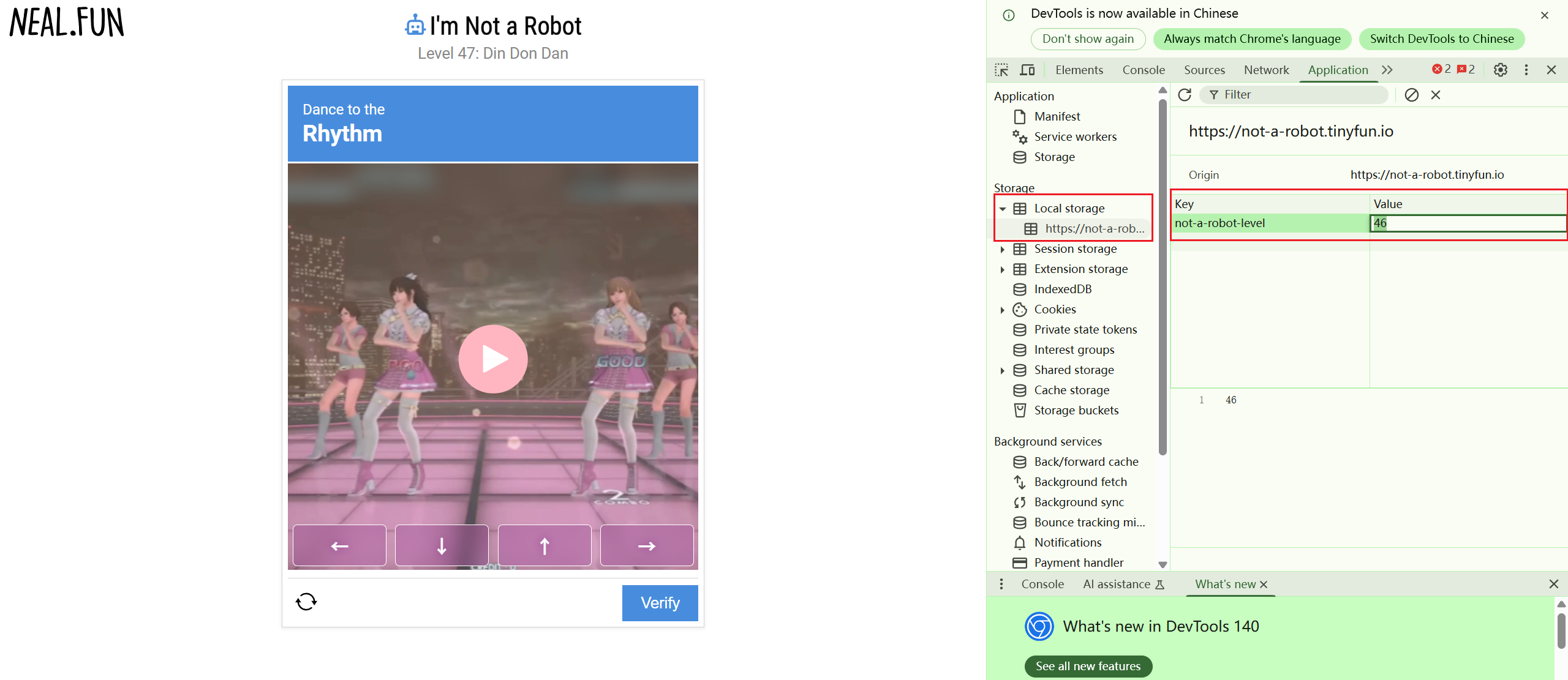Play the dance video
This screenshot has width=1568, height=680.
point(492,359)
